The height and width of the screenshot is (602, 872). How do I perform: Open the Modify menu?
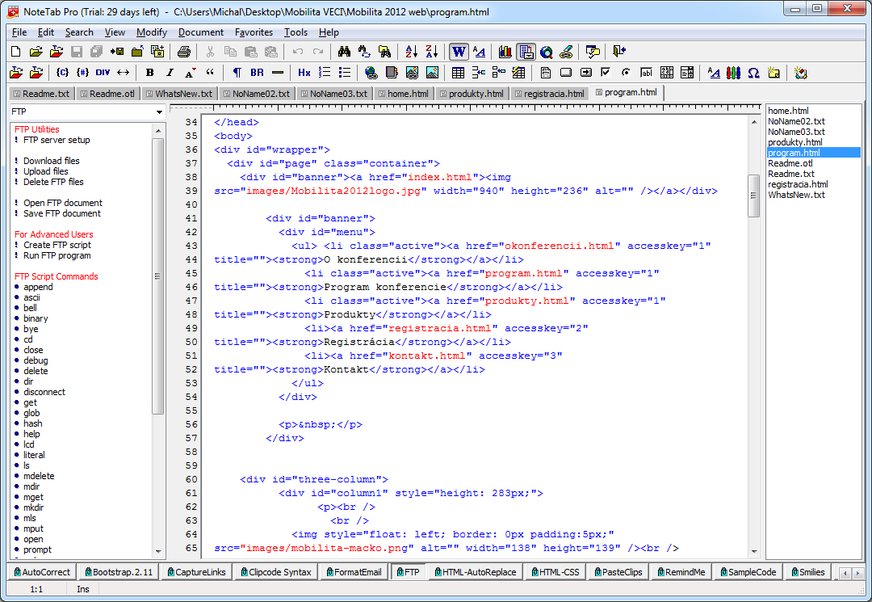click(152, 32)
